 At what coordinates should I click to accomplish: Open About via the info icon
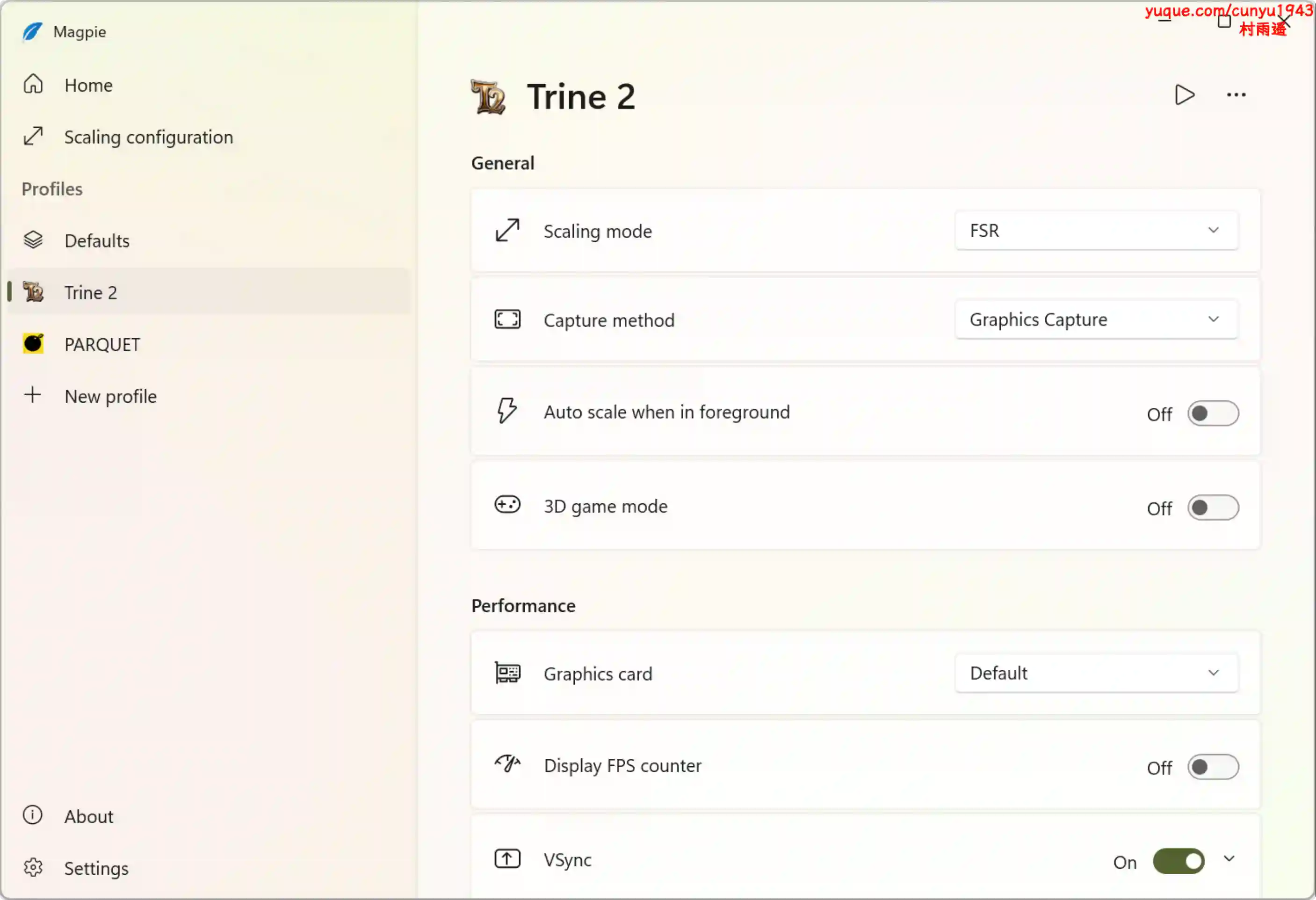[x=33, y=816]
